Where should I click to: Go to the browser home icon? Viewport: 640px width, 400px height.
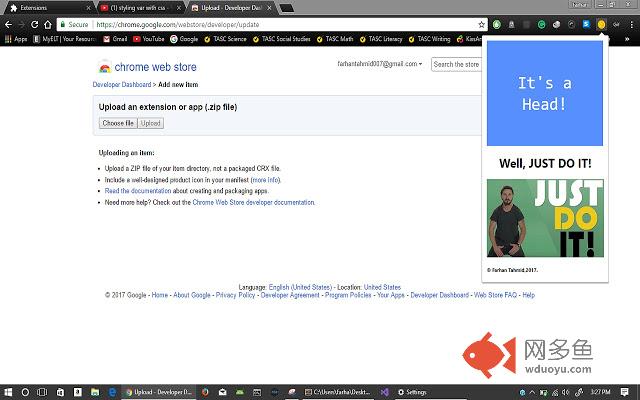pos(48,24)
